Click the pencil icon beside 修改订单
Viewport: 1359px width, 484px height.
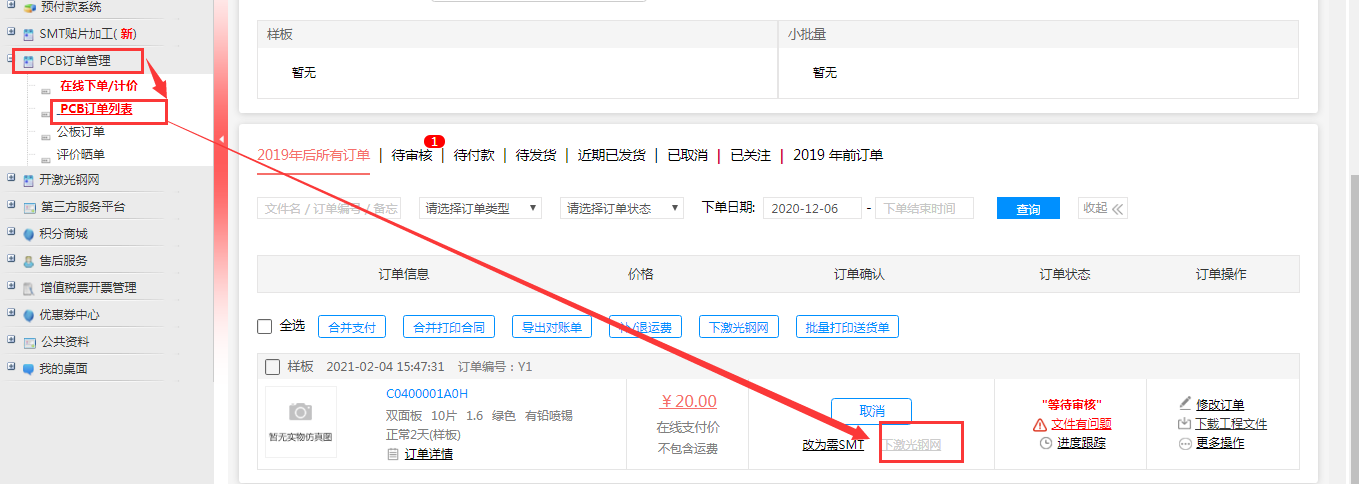(x=1186, y=404)
